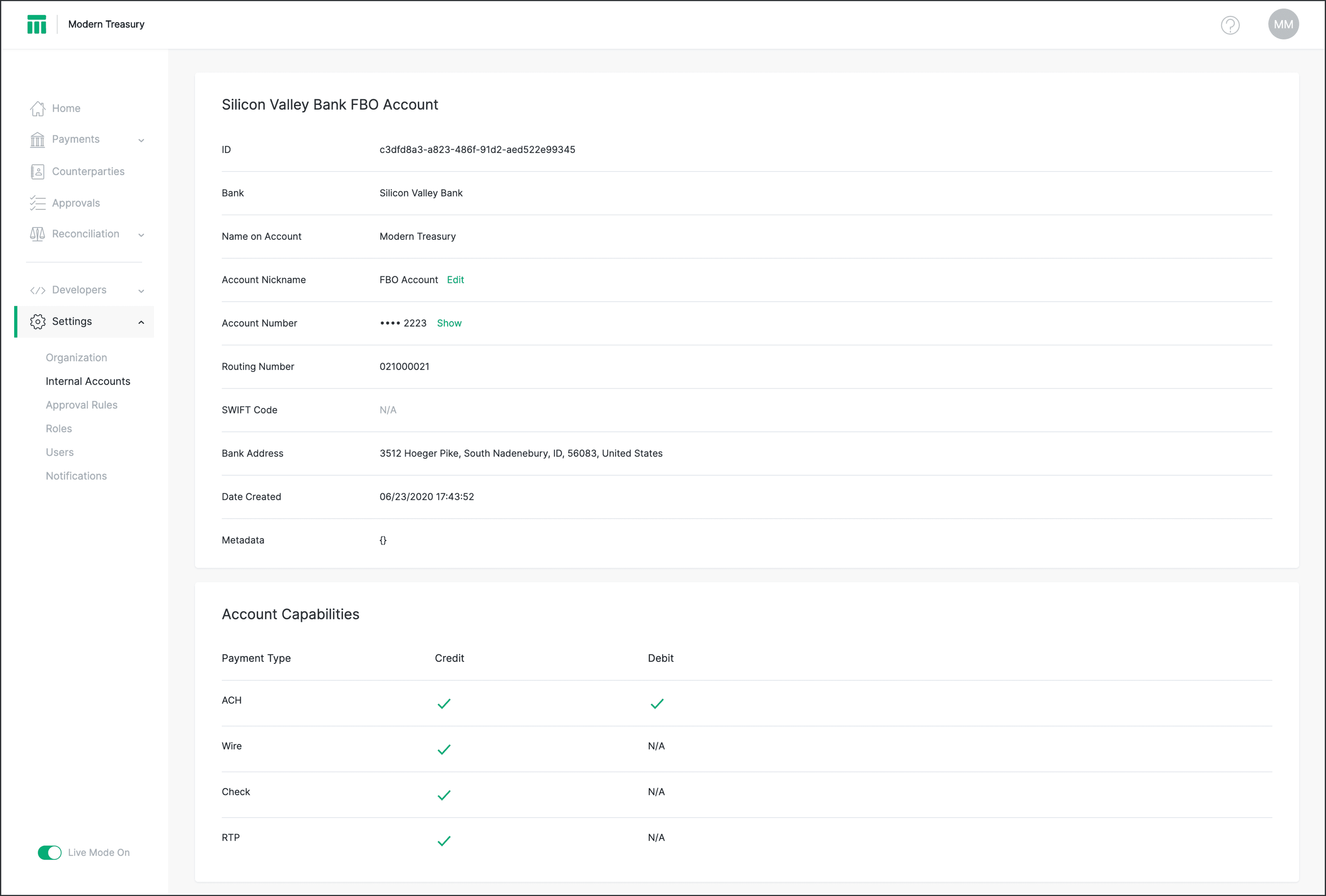Image resolution: width=1326 pixels, height=896 pixels.
Task: Click the Home house icon
Action: click(38, 108)
